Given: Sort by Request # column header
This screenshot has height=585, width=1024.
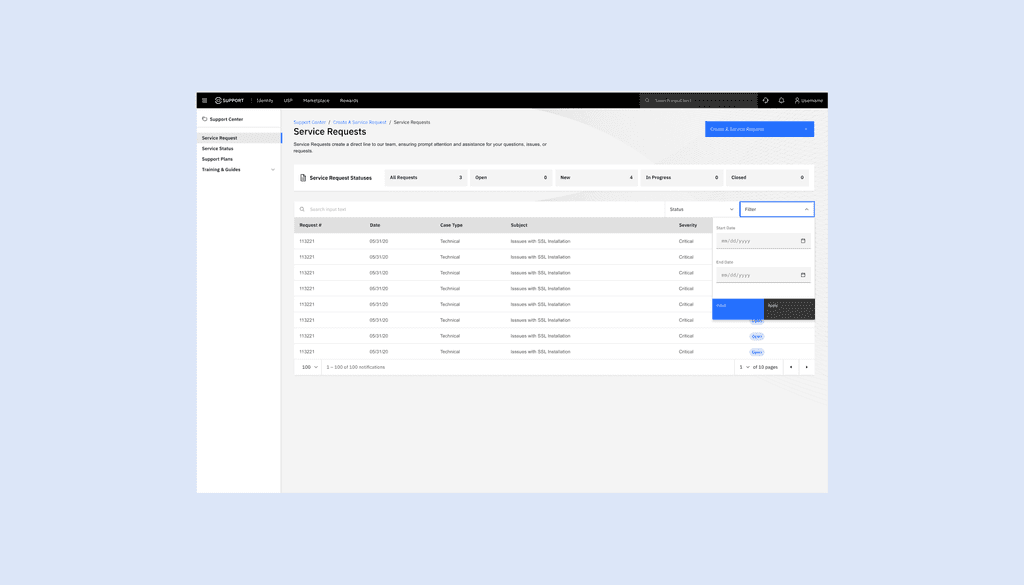Looking at the screenshot, I should [x=310, y=225].
